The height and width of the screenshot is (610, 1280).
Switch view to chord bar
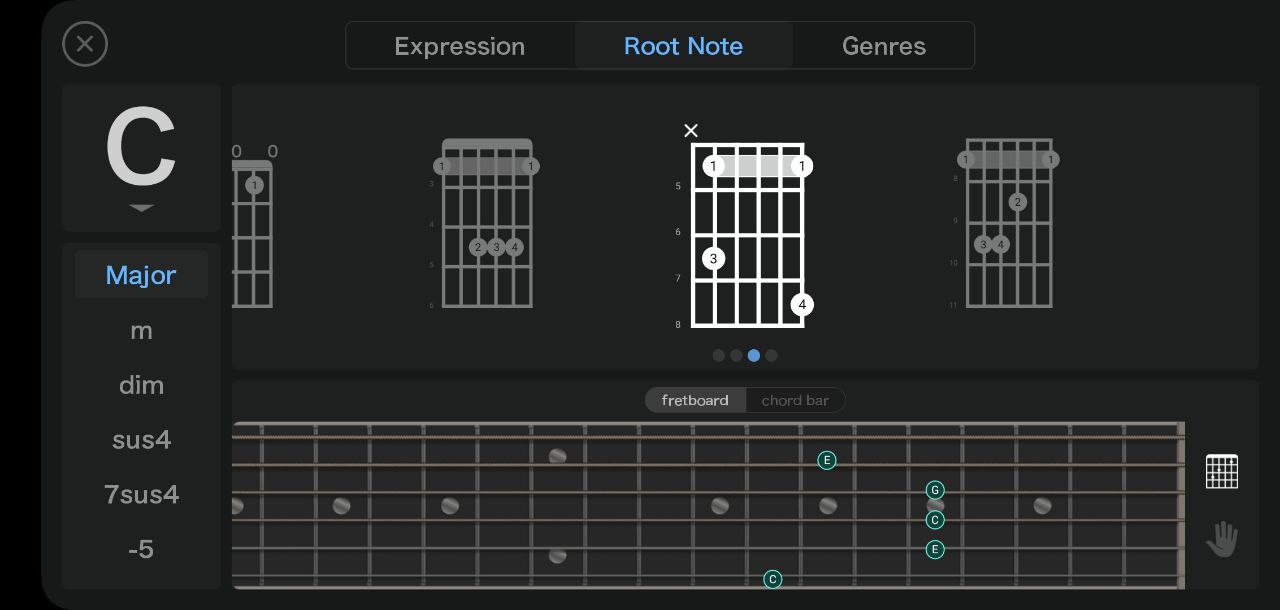click(795, 400)
